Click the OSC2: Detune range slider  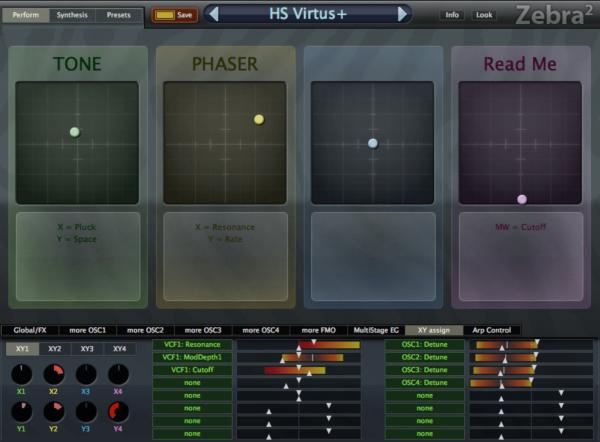531,357
